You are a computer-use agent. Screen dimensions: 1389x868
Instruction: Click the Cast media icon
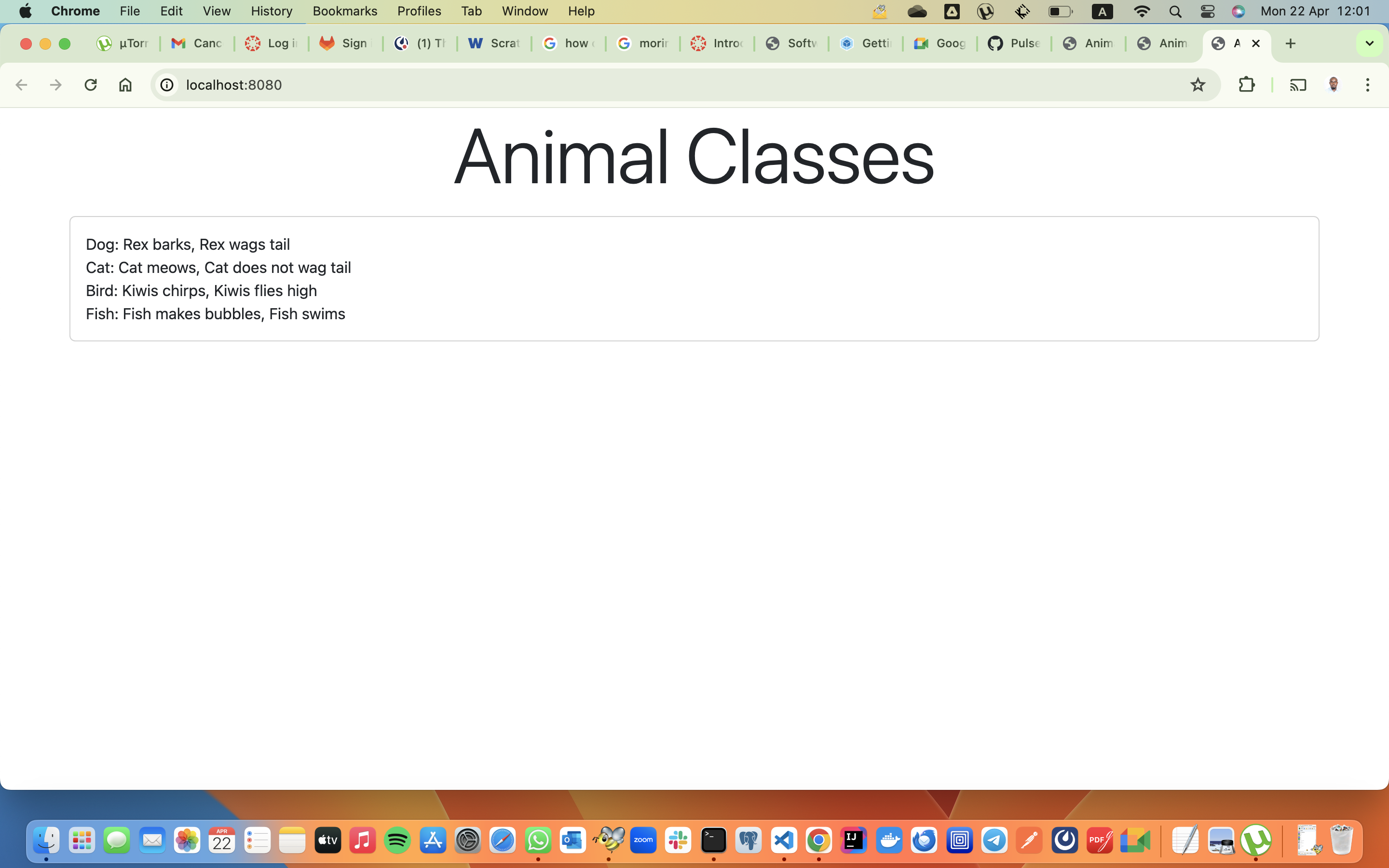tap(1298, 85)
